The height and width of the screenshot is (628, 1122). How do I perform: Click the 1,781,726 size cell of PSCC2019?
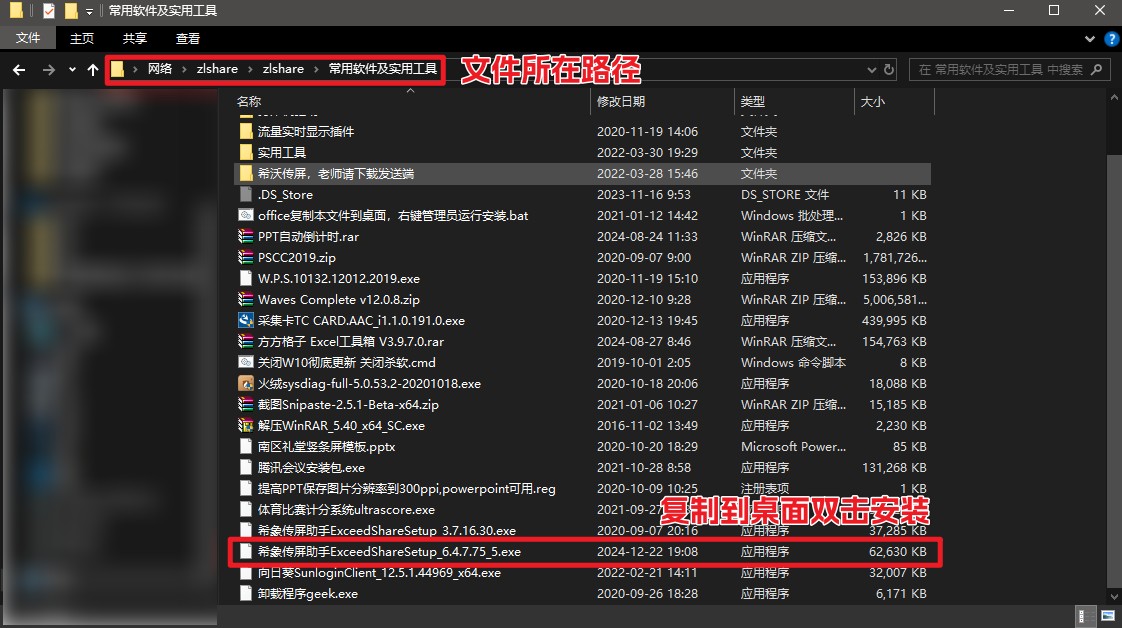(x=894, y=257)
